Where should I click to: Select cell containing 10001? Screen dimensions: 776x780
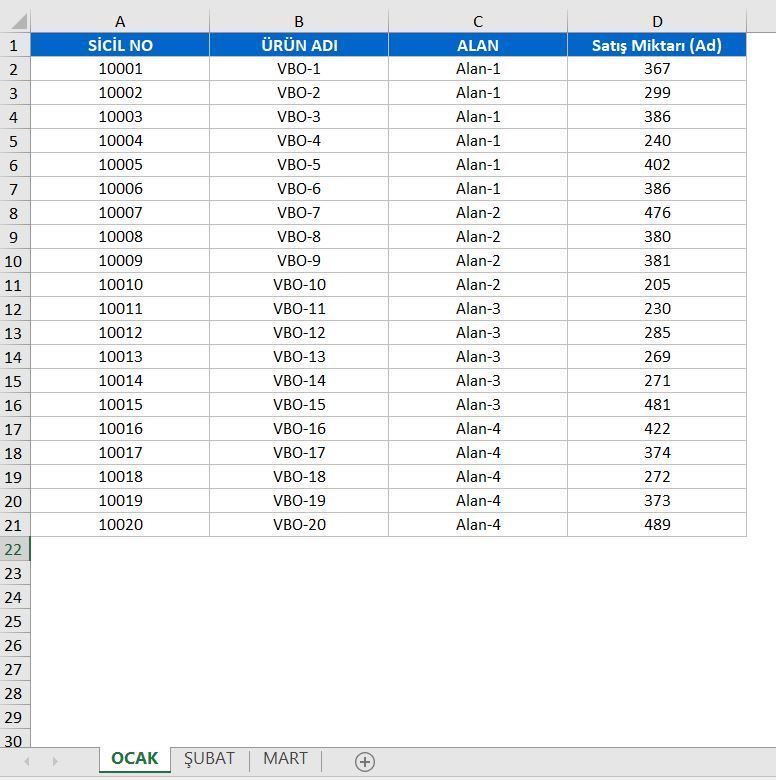(x=120, y=69)
